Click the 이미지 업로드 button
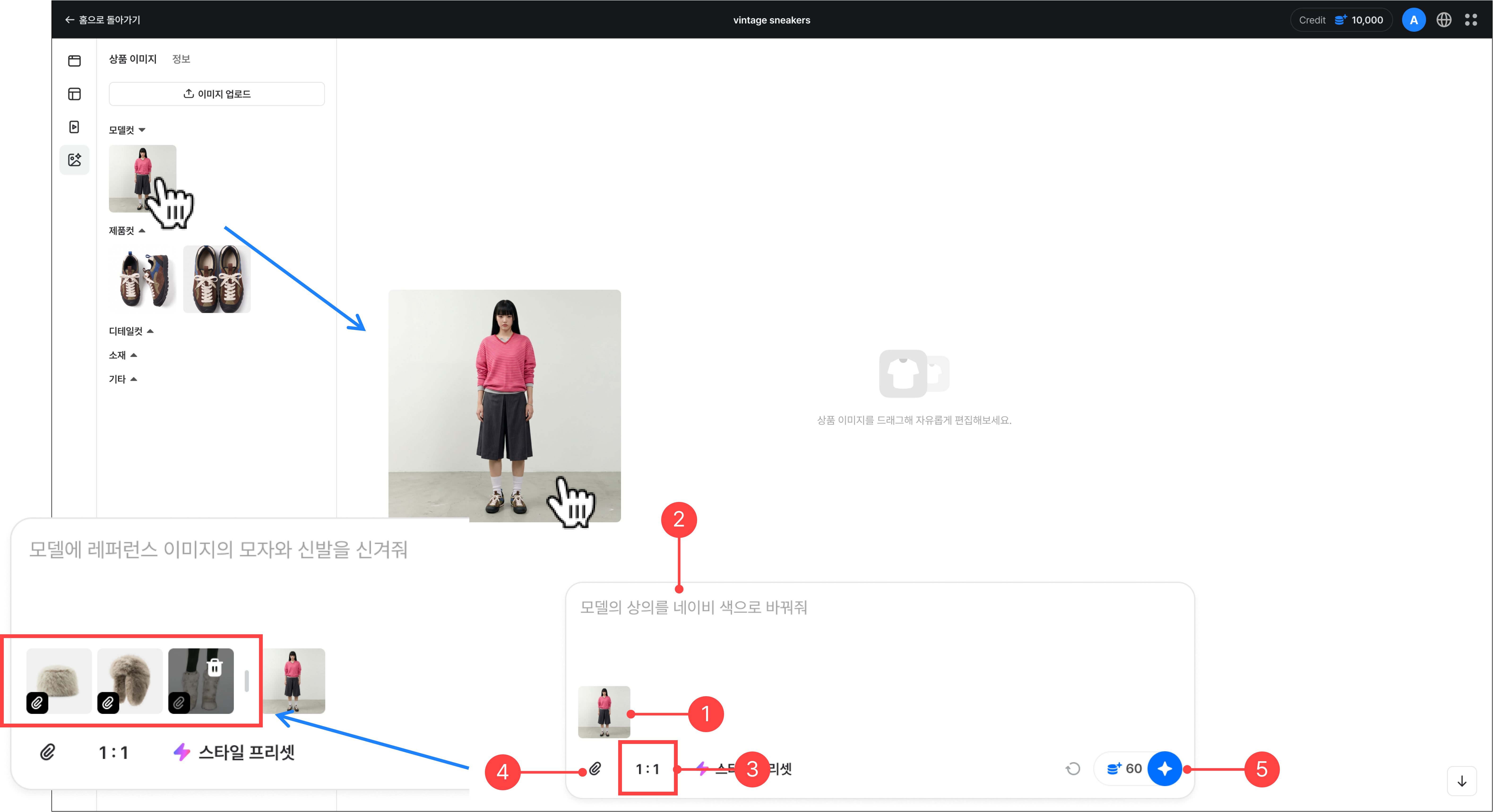 (x=217, y=94)
